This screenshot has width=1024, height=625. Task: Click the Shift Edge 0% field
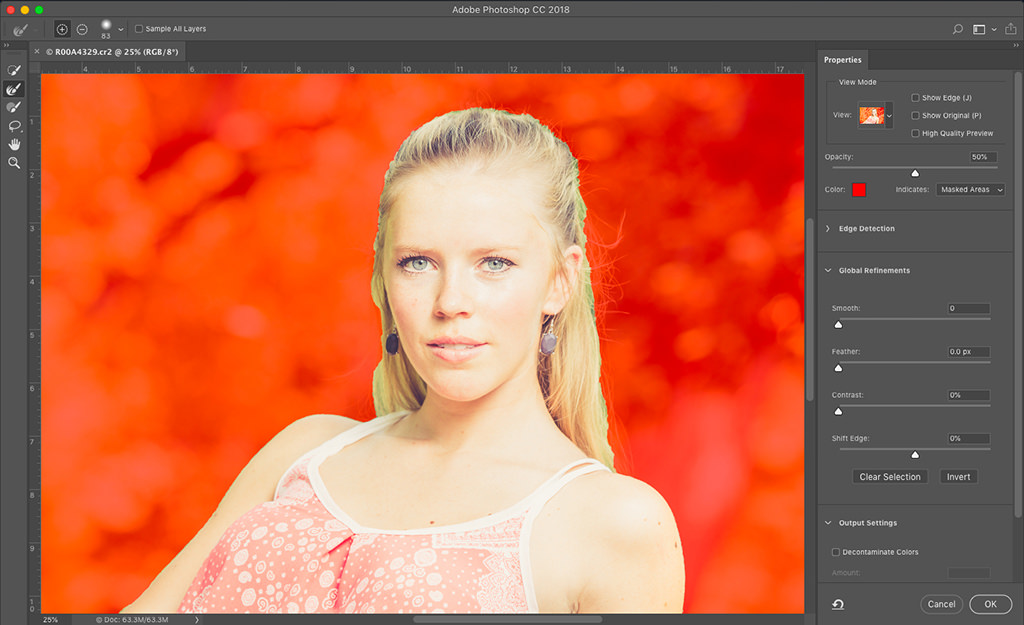tap(968, 438)
